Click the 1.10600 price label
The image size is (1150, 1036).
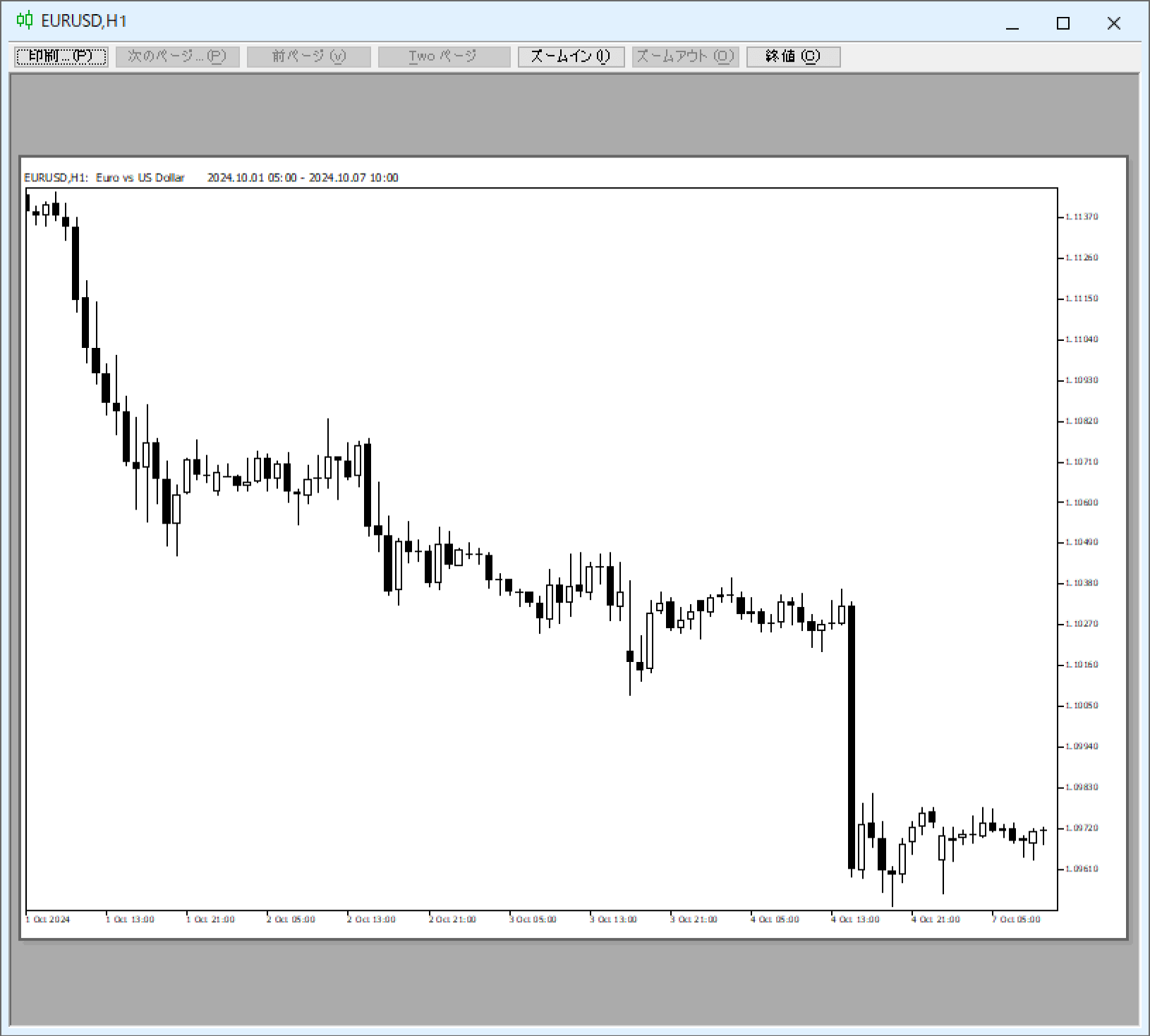[x=1082, y=503]
